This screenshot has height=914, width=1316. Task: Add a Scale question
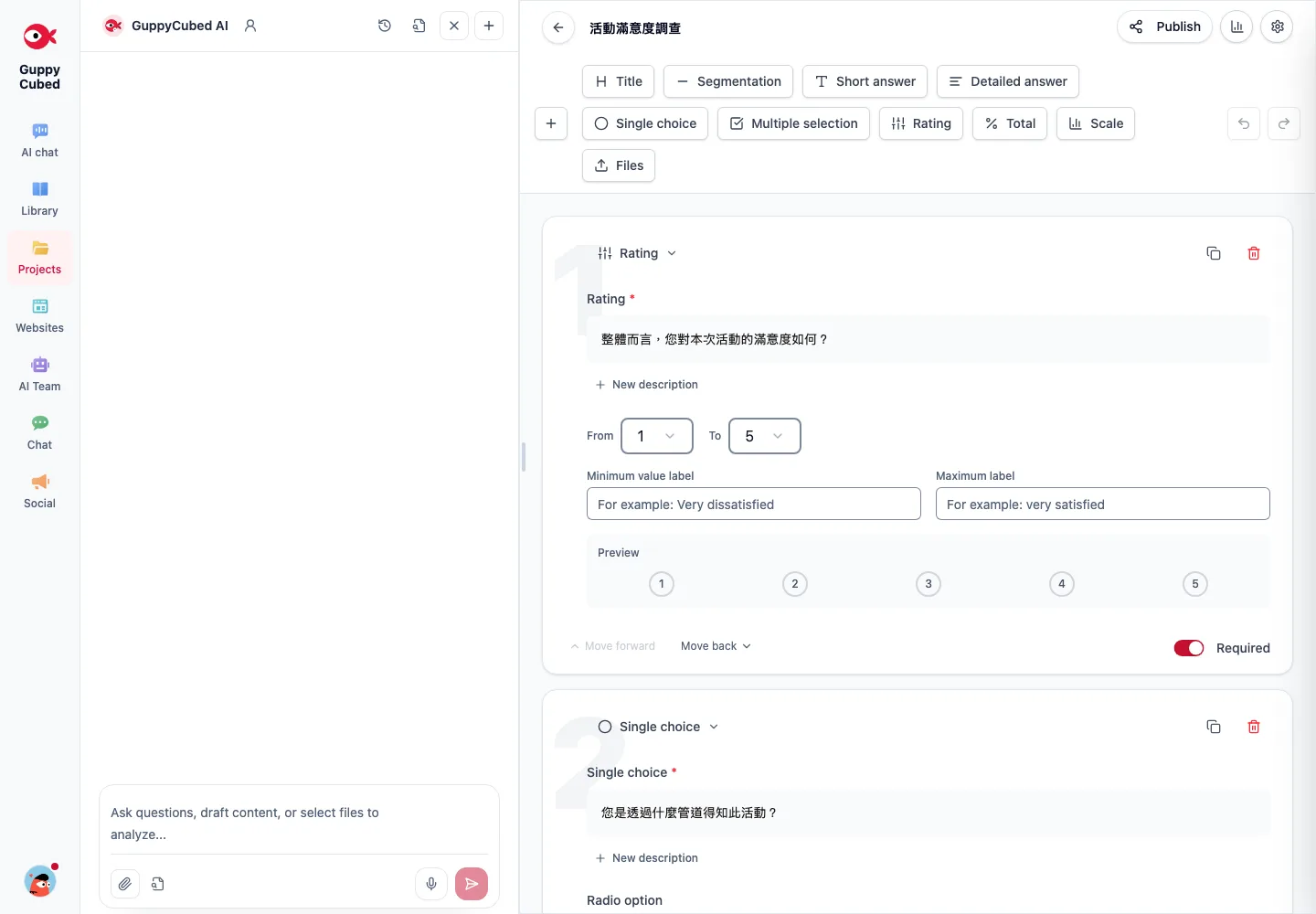click(x=1096, y=123)
